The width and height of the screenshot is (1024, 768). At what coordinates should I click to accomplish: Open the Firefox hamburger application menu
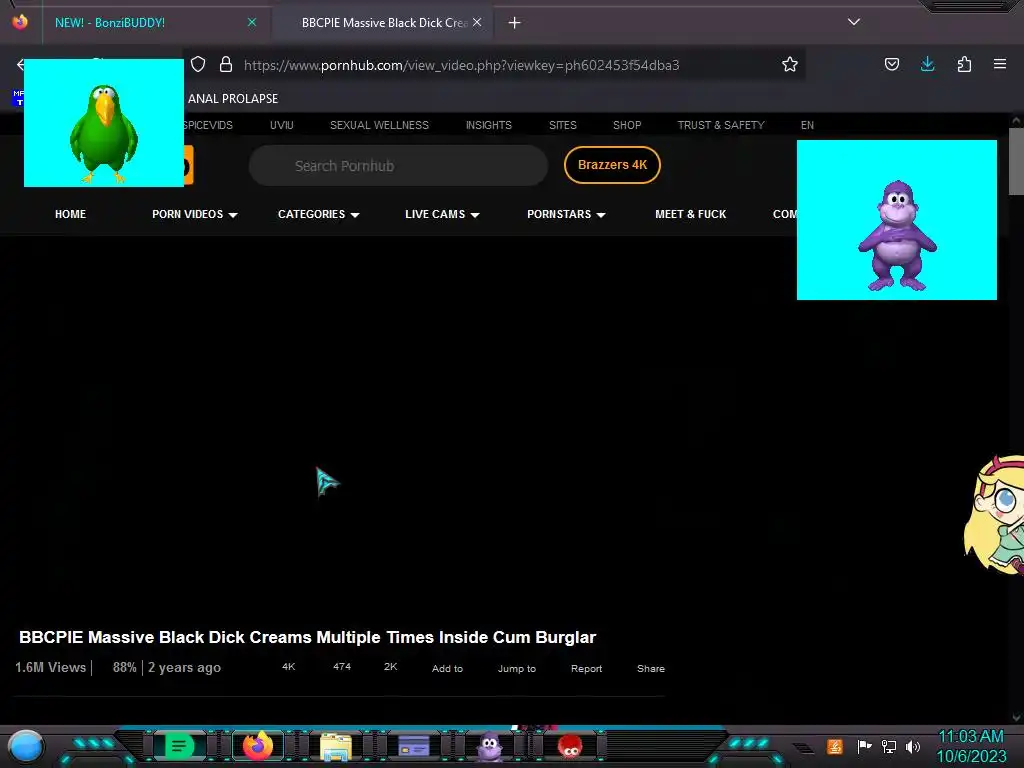point(1000,64)
